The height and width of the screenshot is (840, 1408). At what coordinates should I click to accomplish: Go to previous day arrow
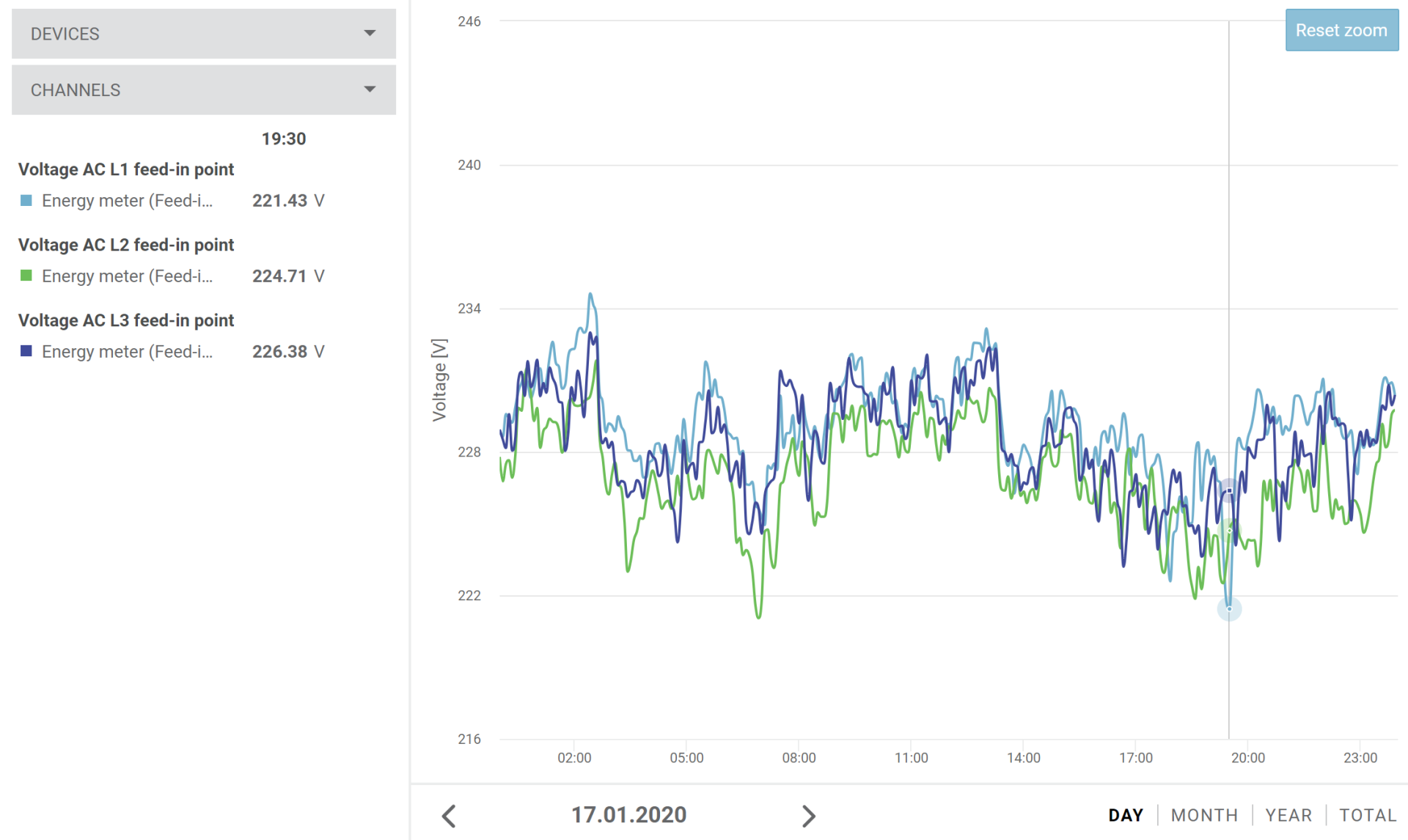tap(450, 816)
